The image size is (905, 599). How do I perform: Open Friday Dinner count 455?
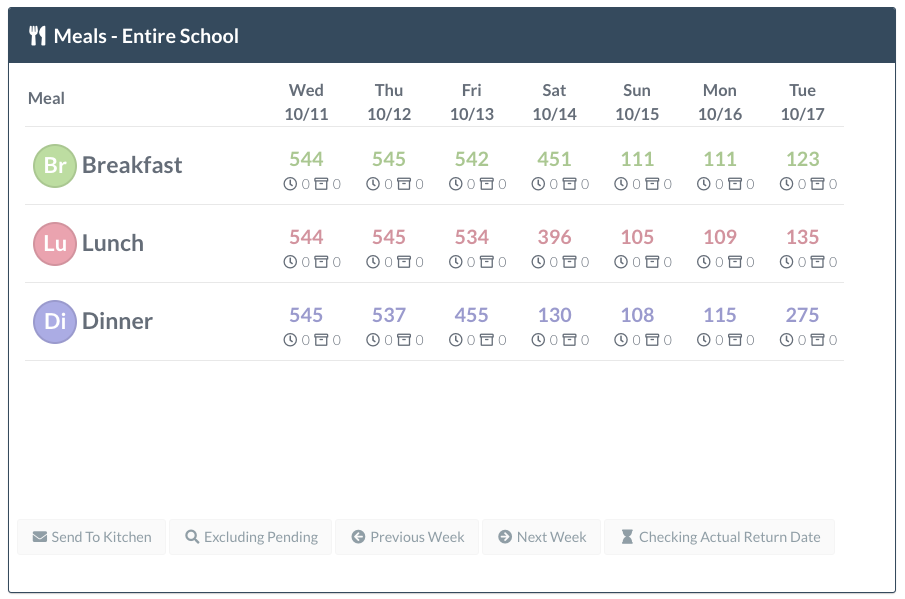(x=472, y=315)
